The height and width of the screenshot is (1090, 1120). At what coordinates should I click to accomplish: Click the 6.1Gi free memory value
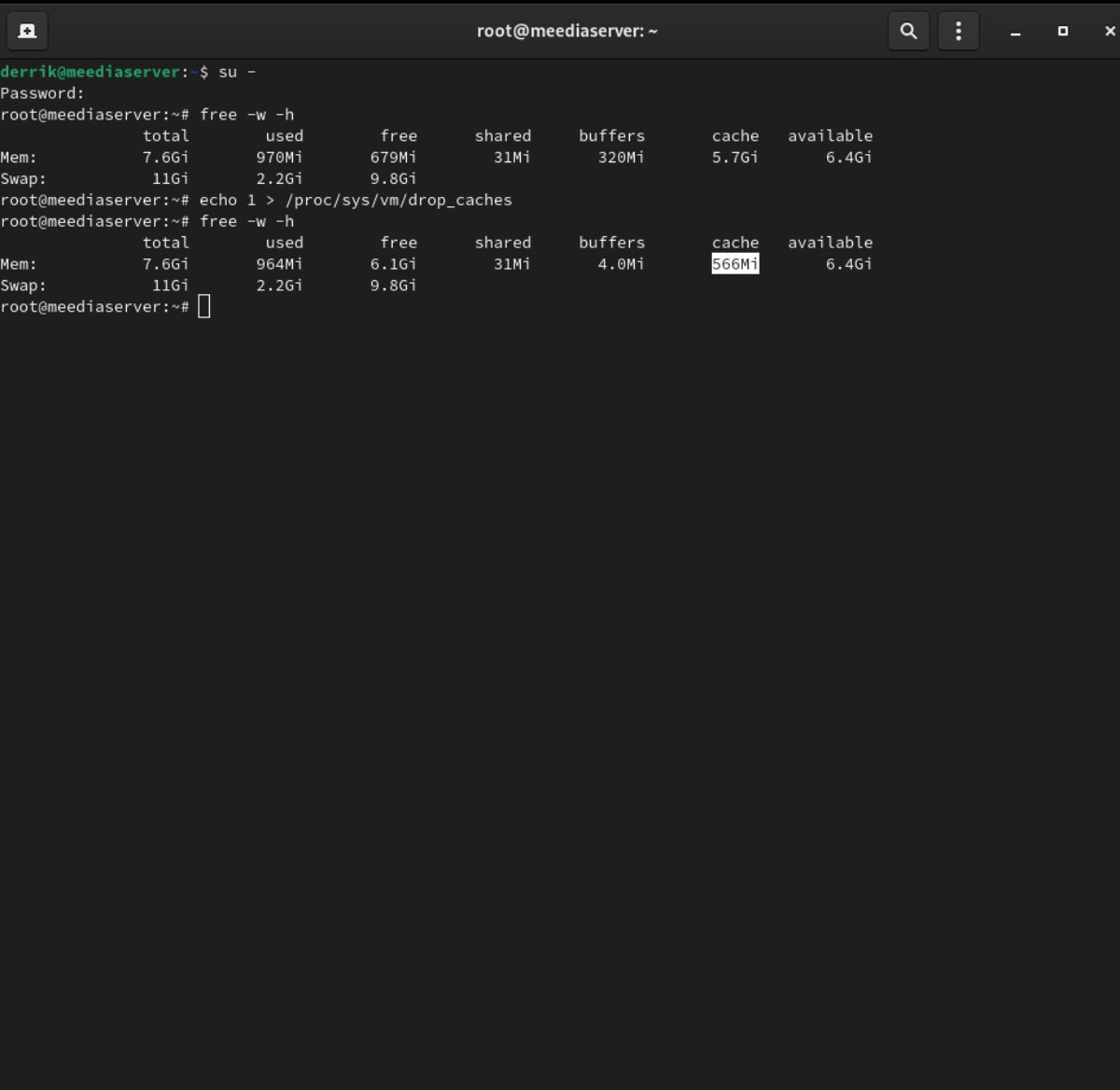pos(393,264)
